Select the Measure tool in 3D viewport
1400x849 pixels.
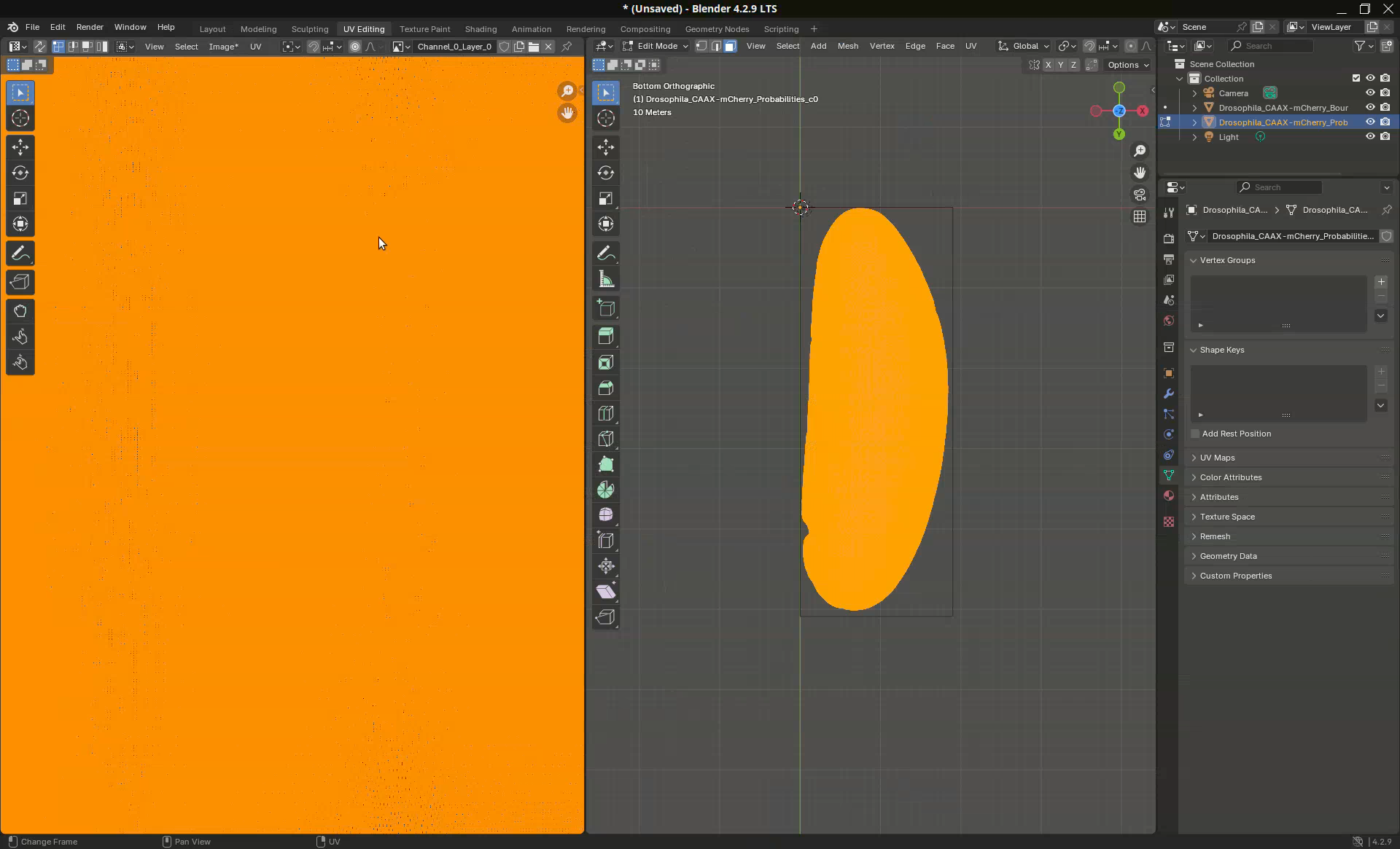click(x=606, y=279)
